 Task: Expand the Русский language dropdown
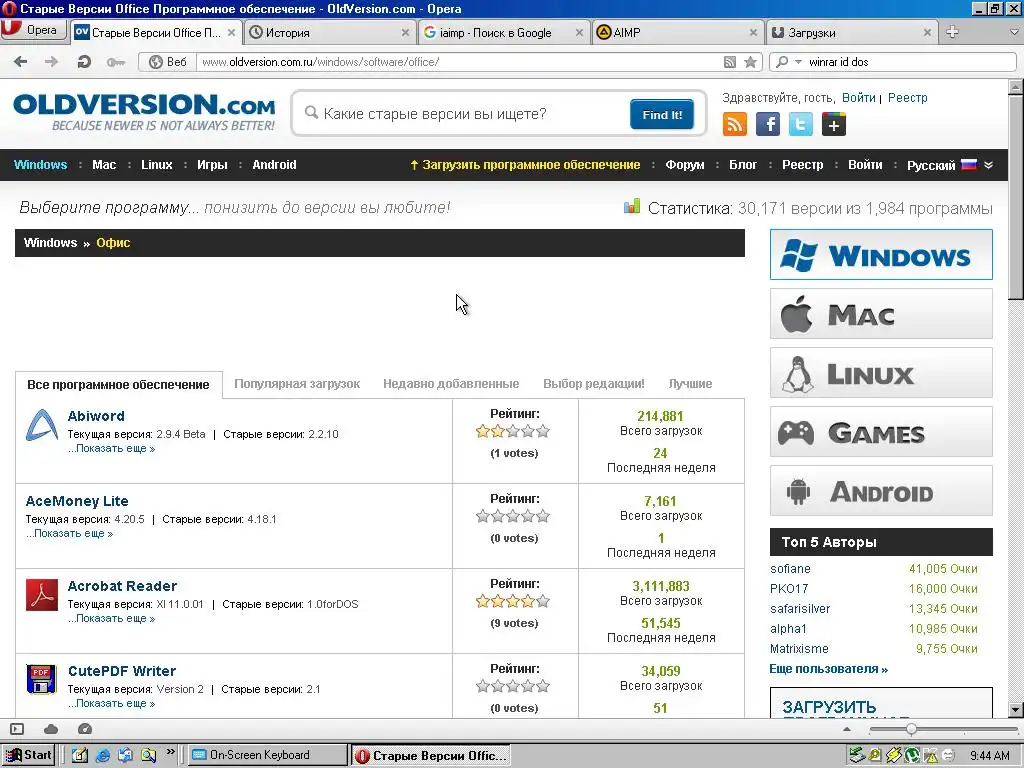(950, 165)
